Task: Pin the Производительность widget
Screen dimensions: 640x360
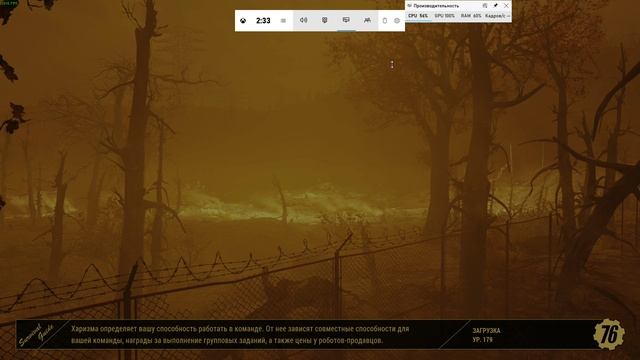Action: point(496,6)
